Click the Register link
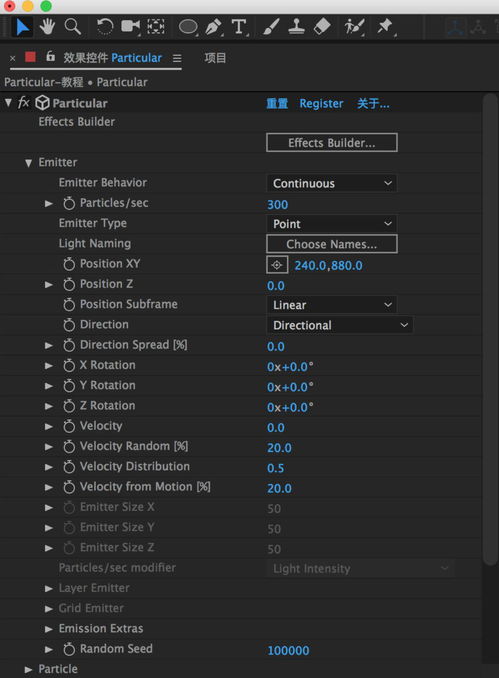The width and height of the screenshot is (499, 678). [x=321, y=104]
